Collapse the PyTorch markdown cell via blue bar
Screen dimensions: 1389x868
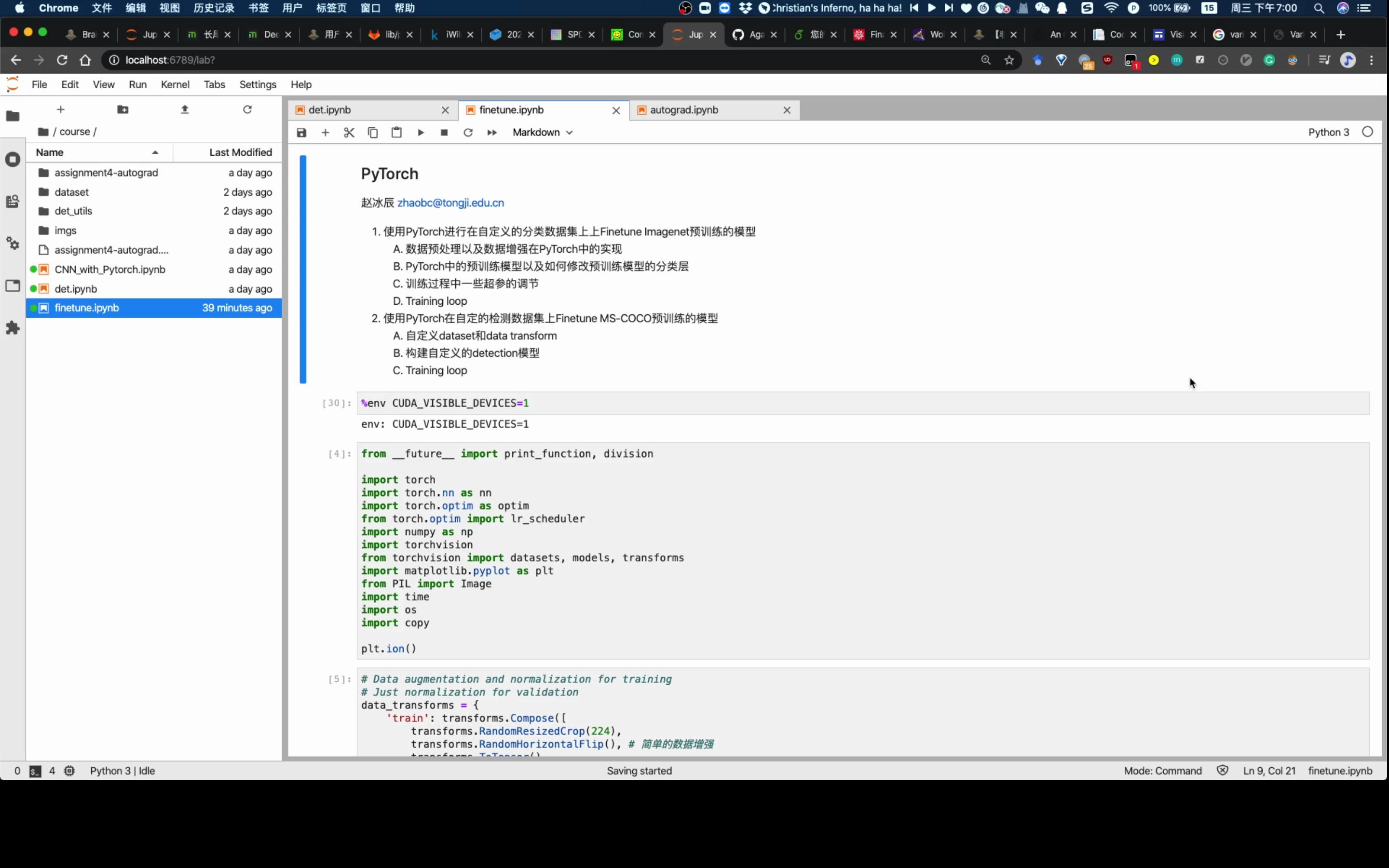click(x=303, y=269)
